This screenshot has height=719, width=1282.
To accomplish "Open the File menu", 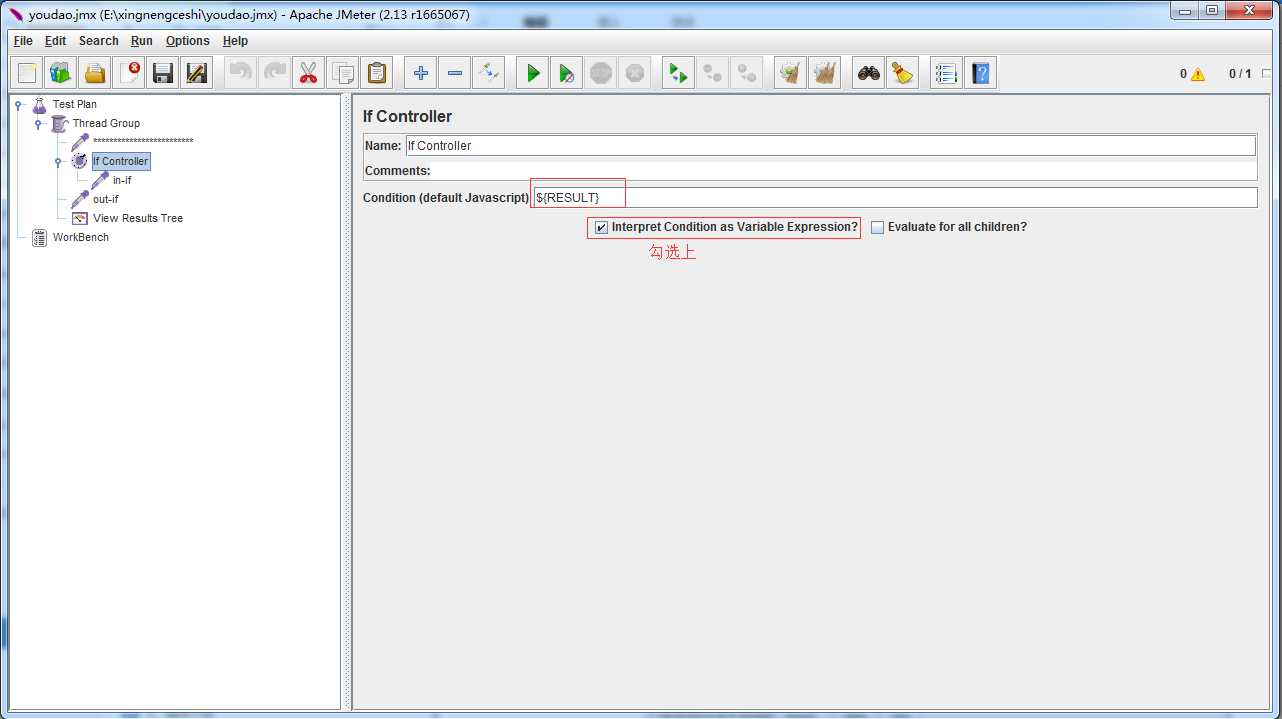I will click(23, 41).
